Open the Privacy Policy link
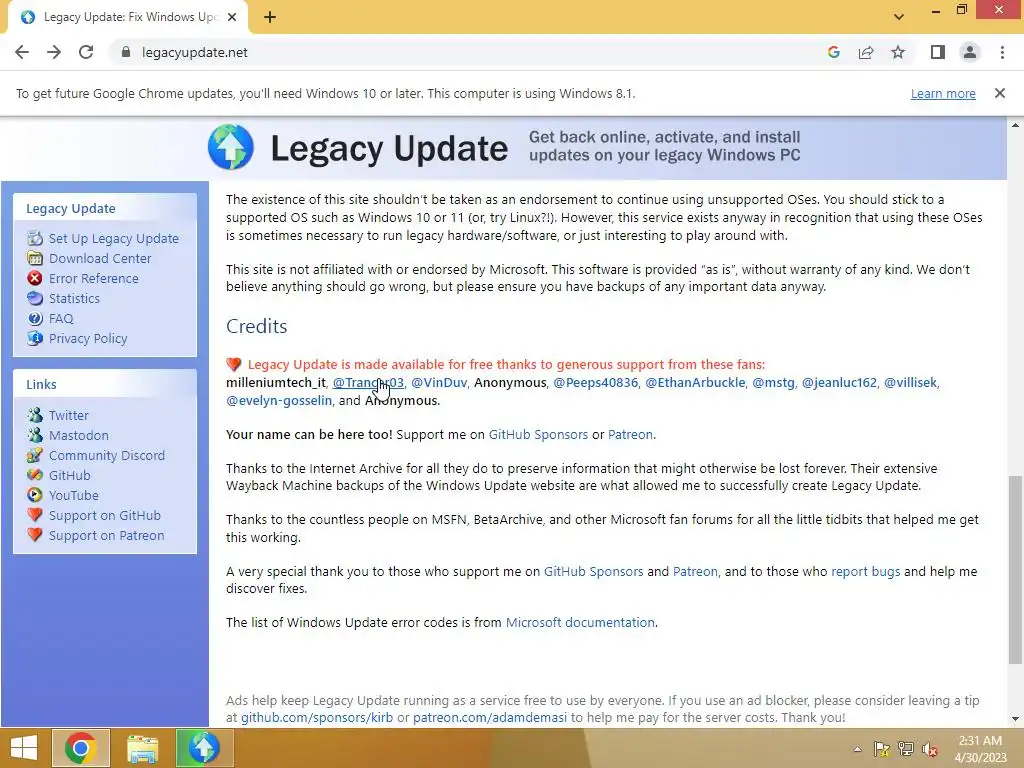Viewport: 1024px width, 768px height. click(x=88, y=338)
